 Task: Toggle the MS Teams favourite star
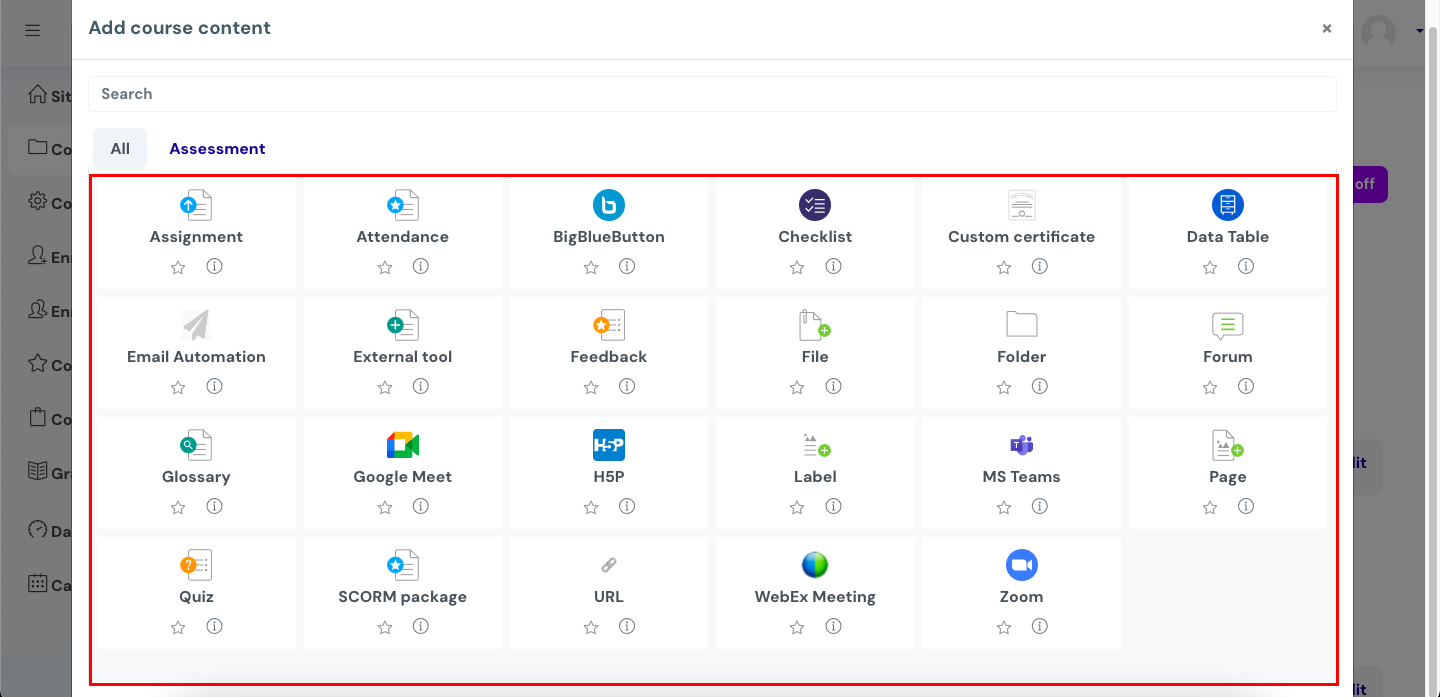click(x=1003, y=507)
